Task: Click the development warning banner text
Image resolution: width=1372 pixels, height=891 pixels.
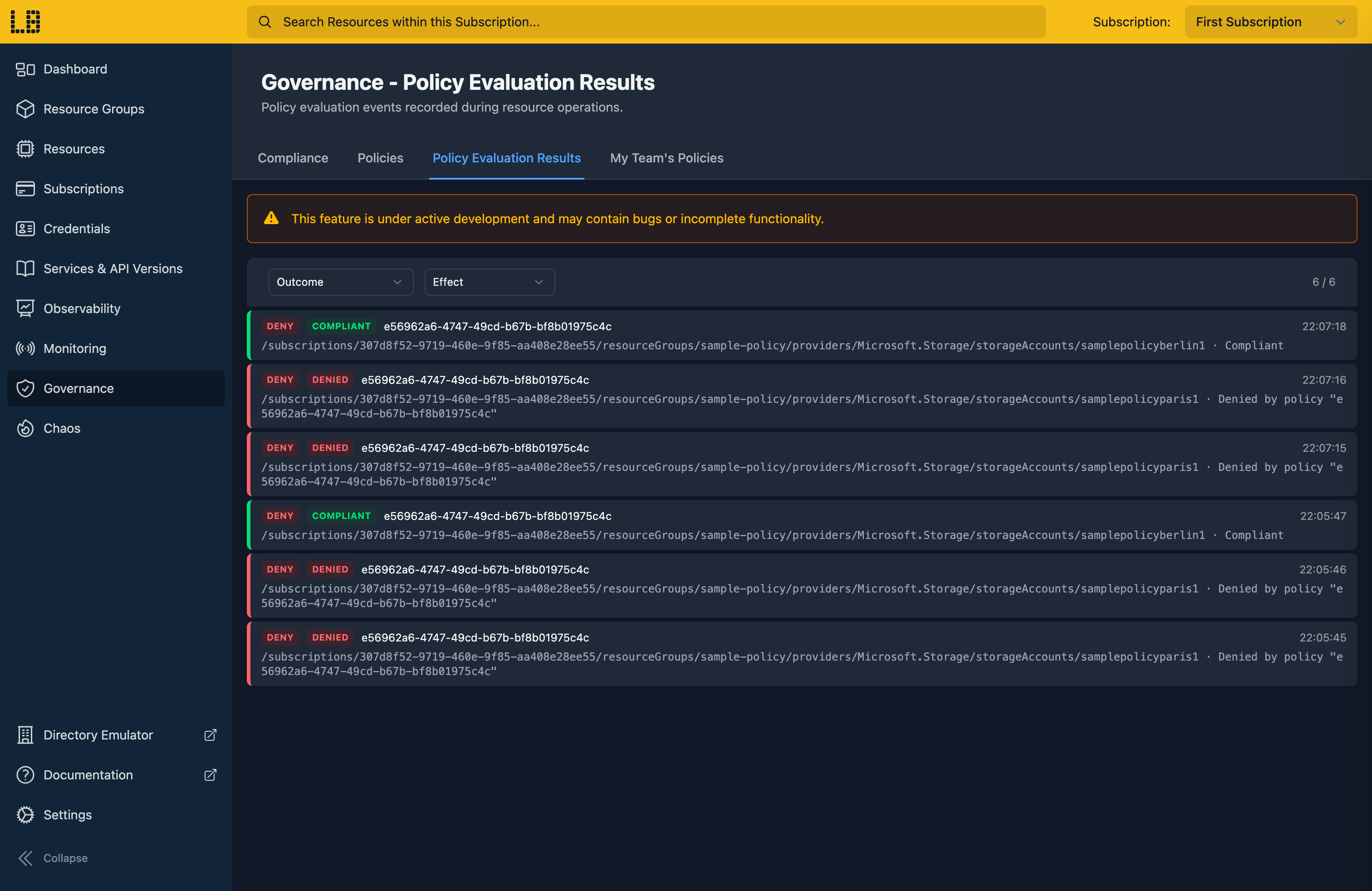Action: tap(558, 218)
